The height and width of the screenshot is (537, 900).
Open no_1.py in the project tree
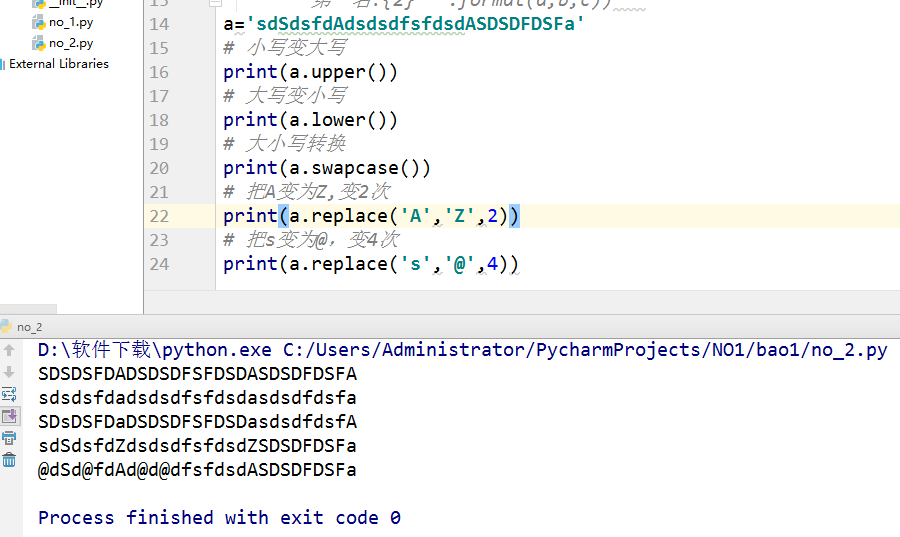click(x=71, y=22)
